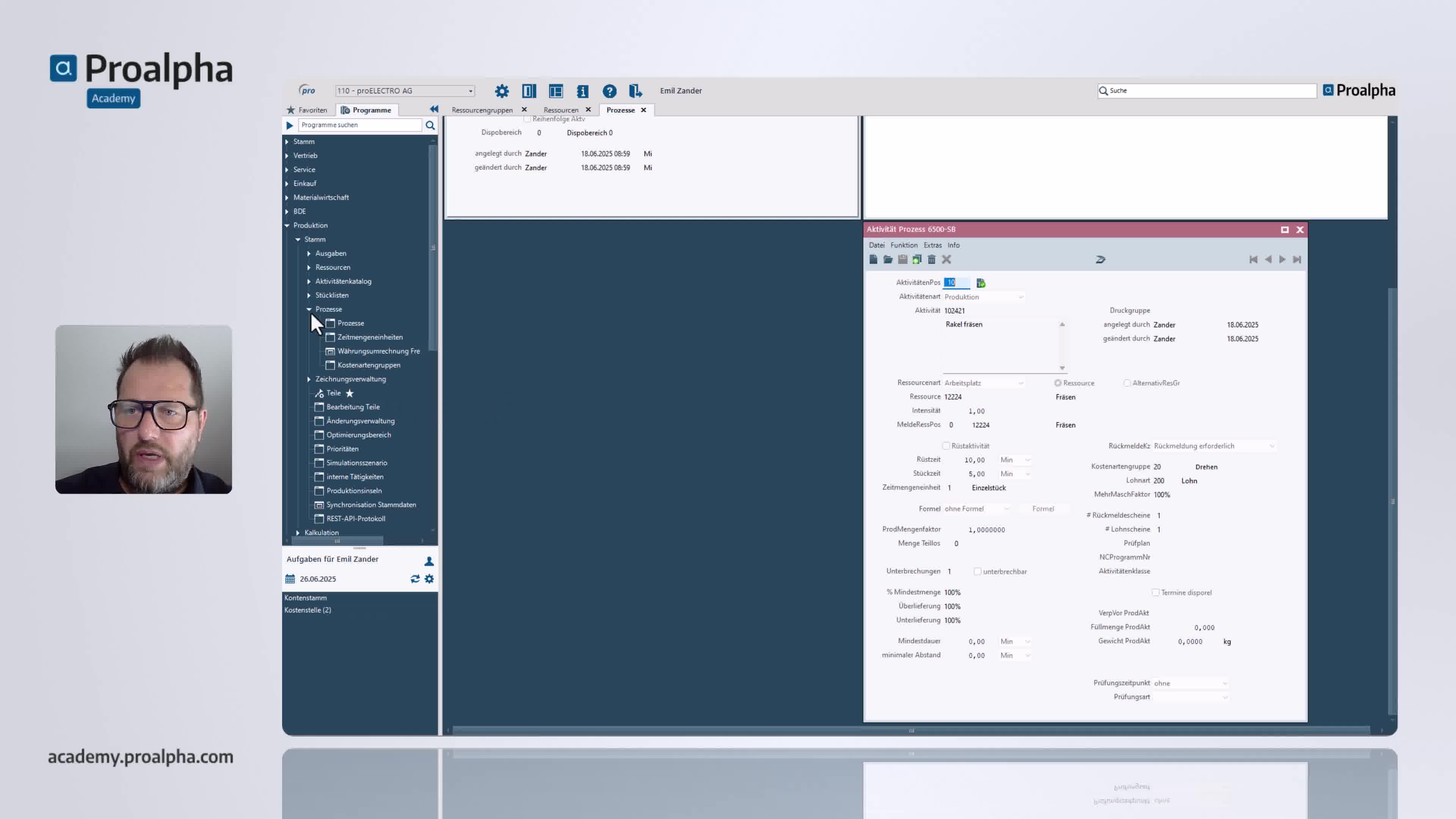
Task: Jump to last record with navigation arrow
Action: pyautogui.click(x=1297, y=259)
